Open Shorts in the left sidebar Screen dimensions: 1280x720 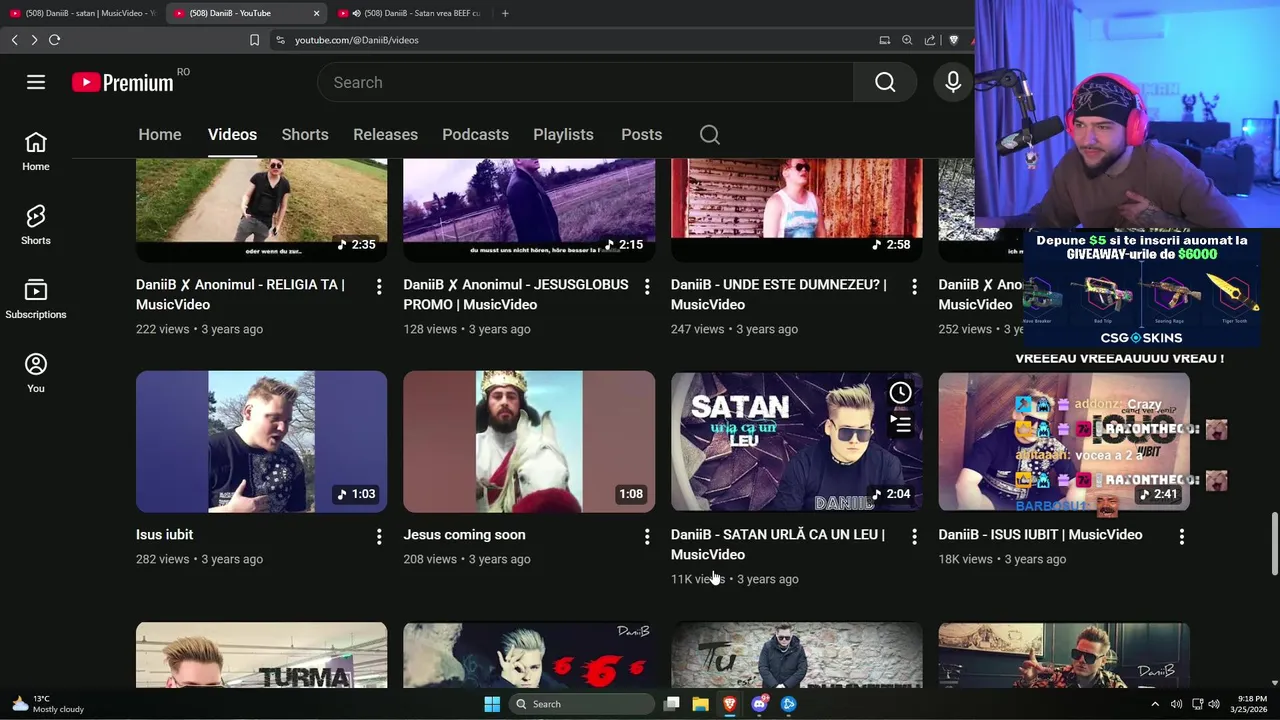(36, 226)
